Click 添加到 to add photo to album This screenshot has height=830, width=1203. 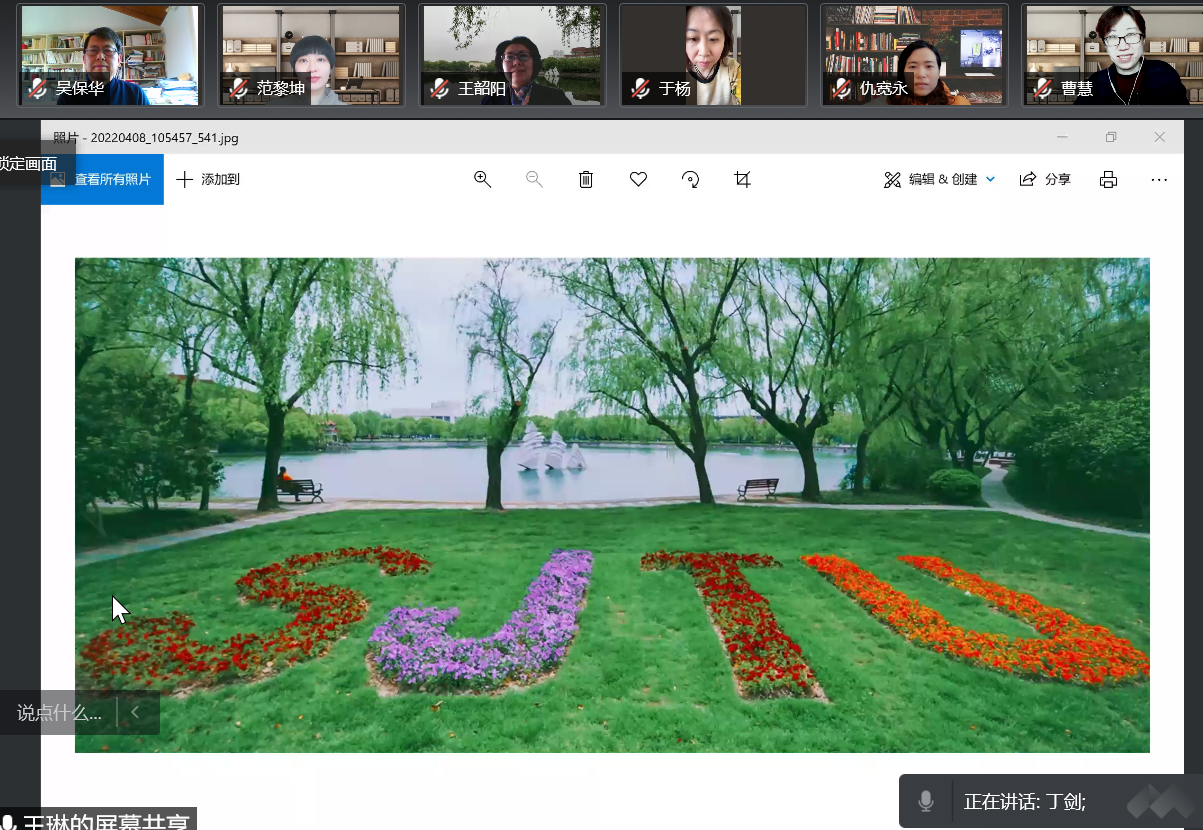[208, 179]
